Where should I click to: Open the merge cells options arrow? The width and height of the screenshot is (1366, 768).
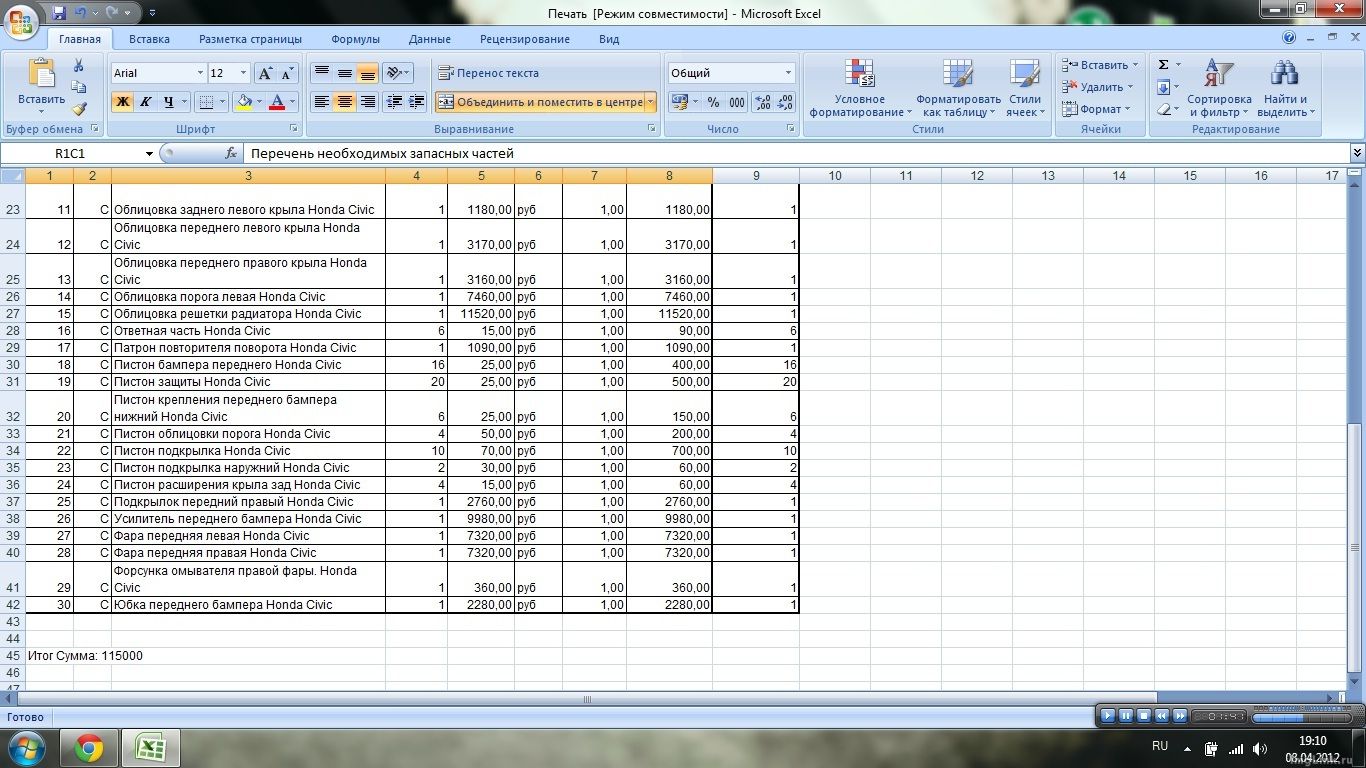[651, 102]
